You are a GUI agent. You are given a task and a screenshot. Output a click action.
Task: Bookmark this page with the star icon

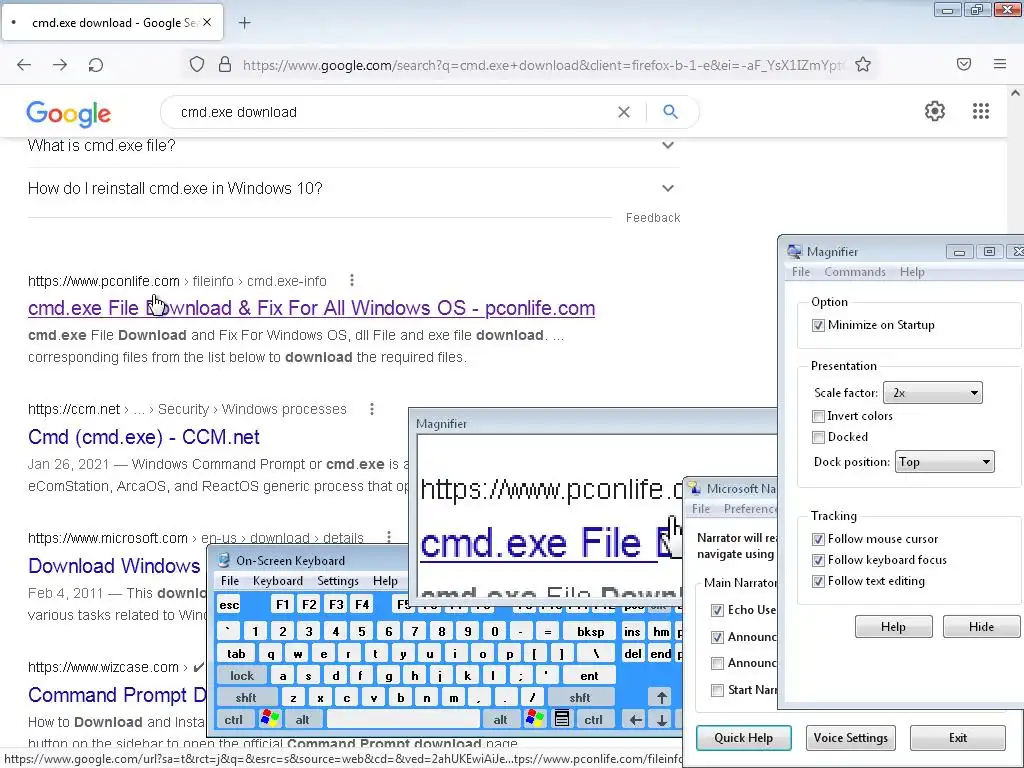[863, 64]
